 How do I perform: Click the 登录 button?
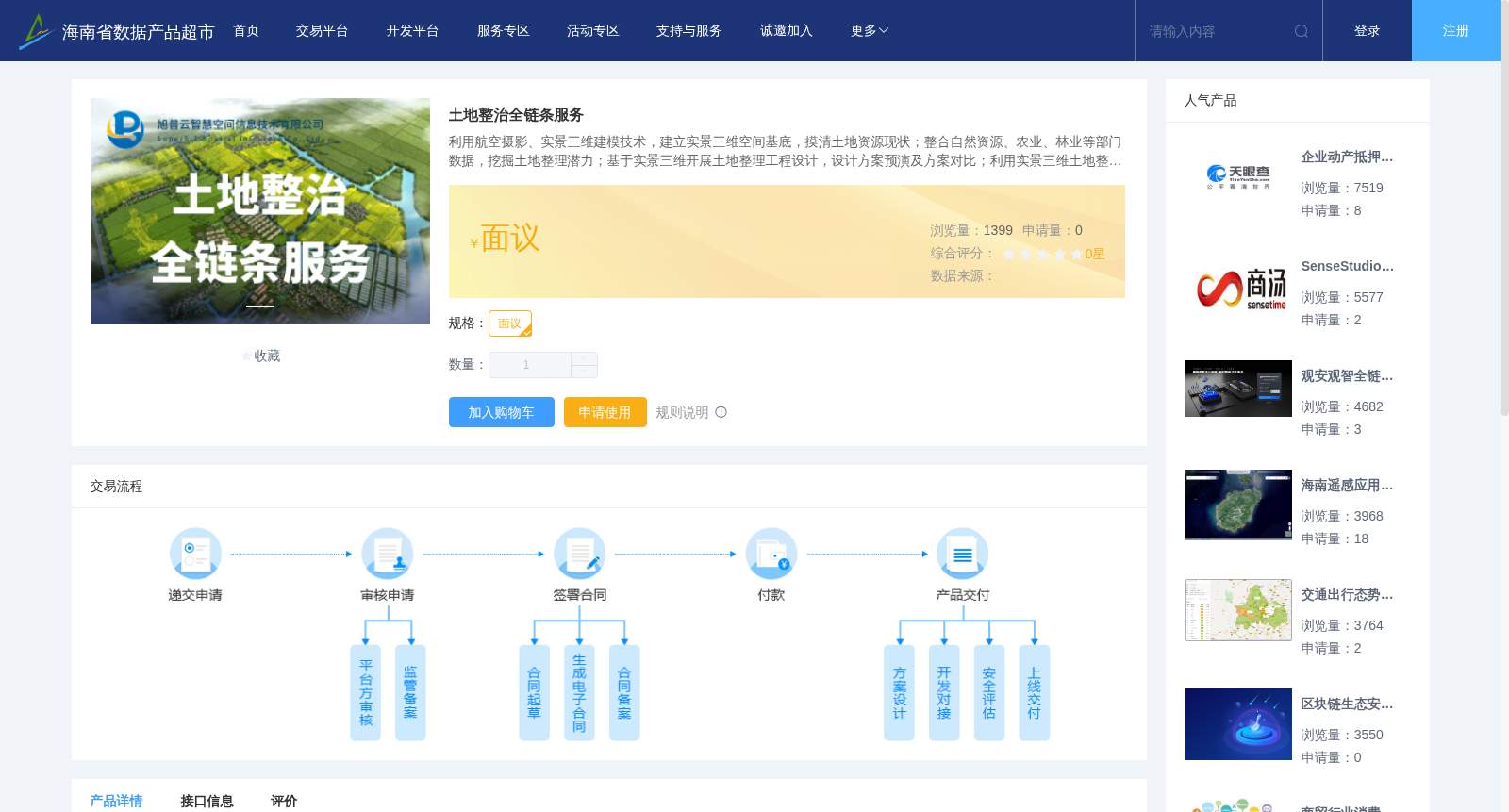pyautogui.click(x=1368, y=31)
